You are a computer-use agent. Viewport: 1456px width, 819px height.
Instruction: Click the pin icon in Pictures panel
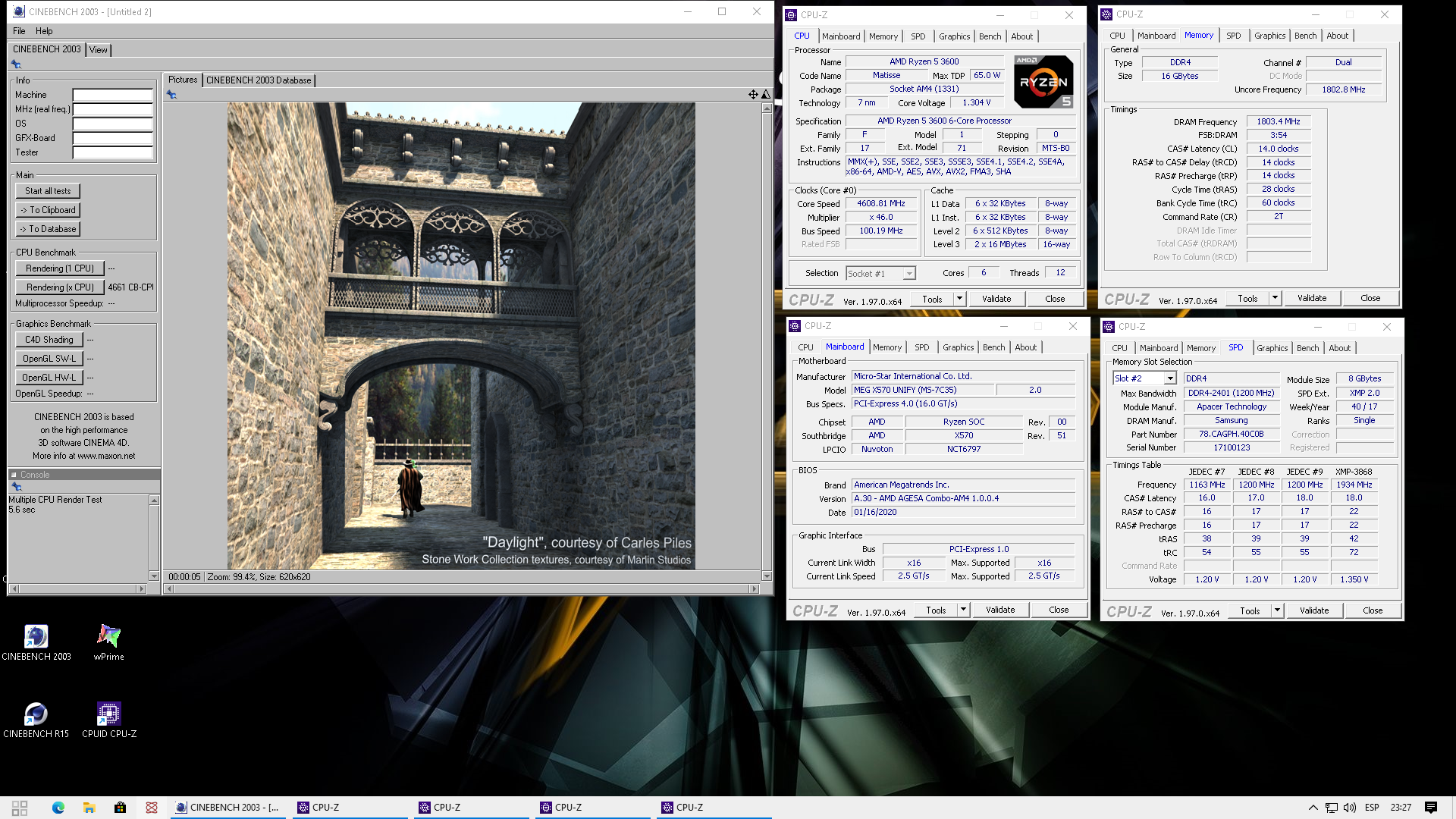pyautogui.click(x=171, y=95)
